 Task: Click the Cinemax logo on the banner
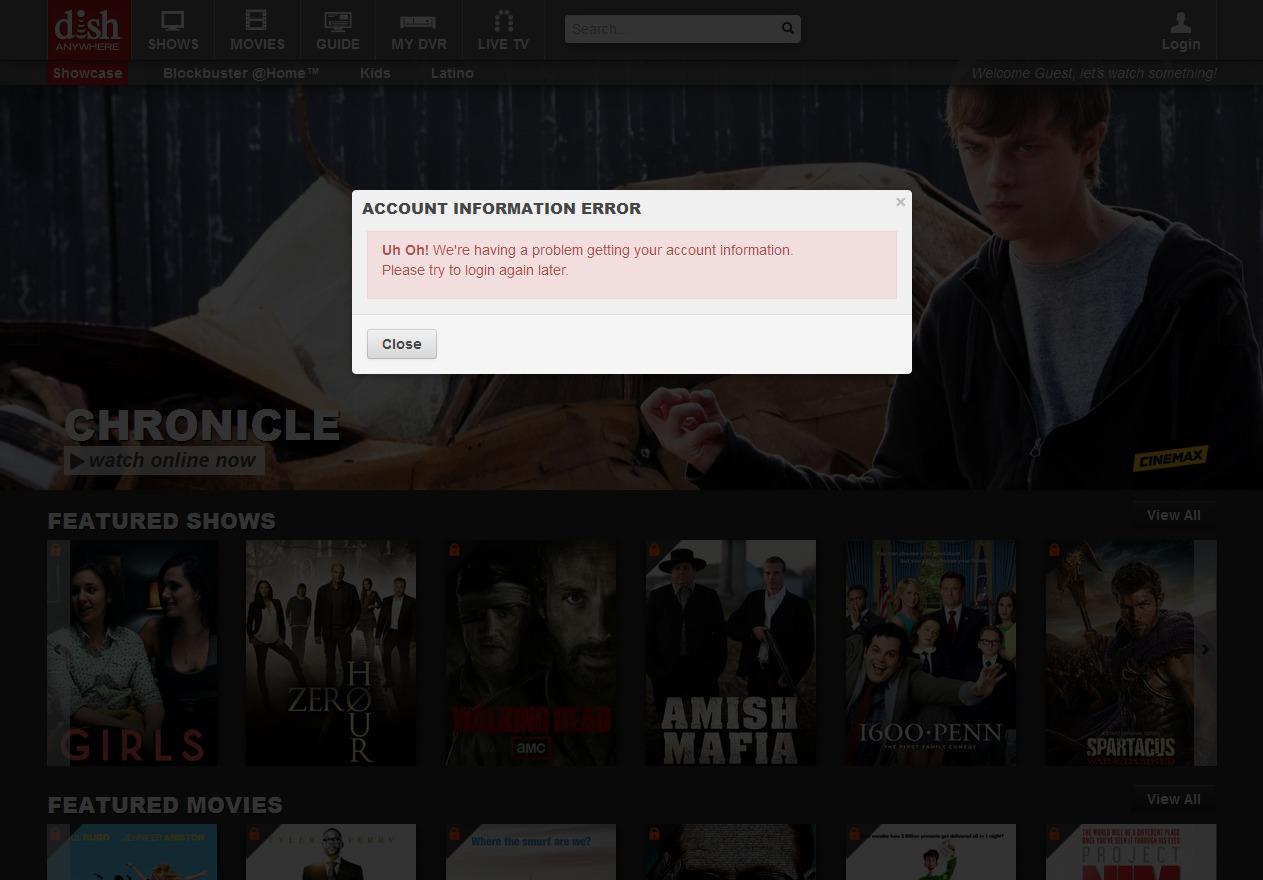click(1170, 458)
